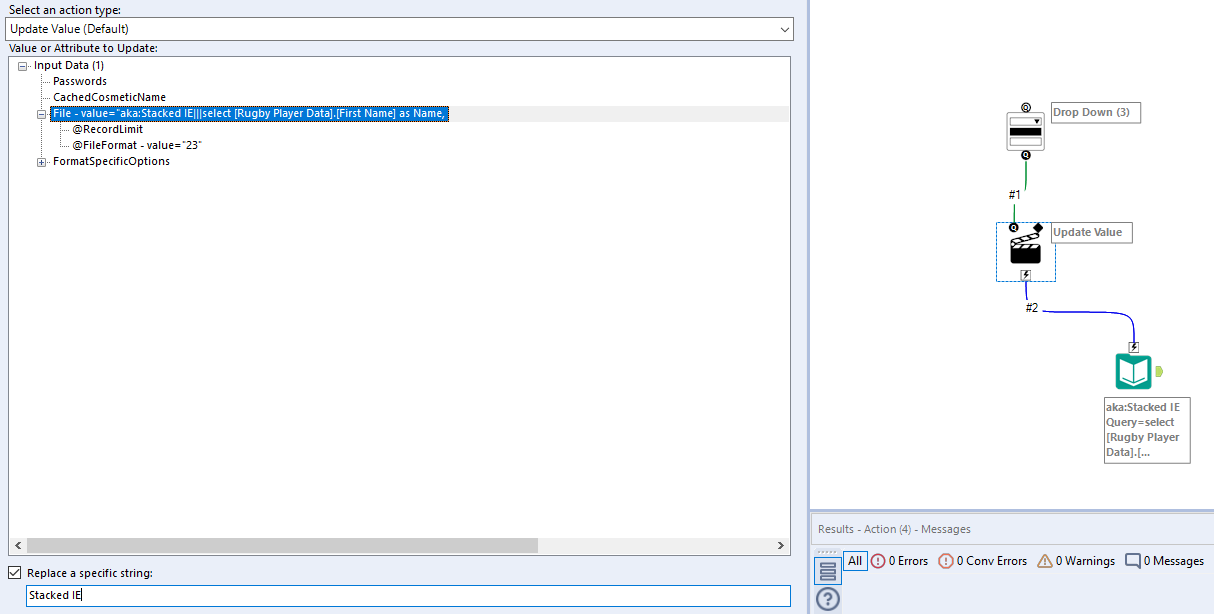Click the lightning anchor below the Update Value tool
This screenshot has width=1214, height=614.
(x=1025, y=274)
